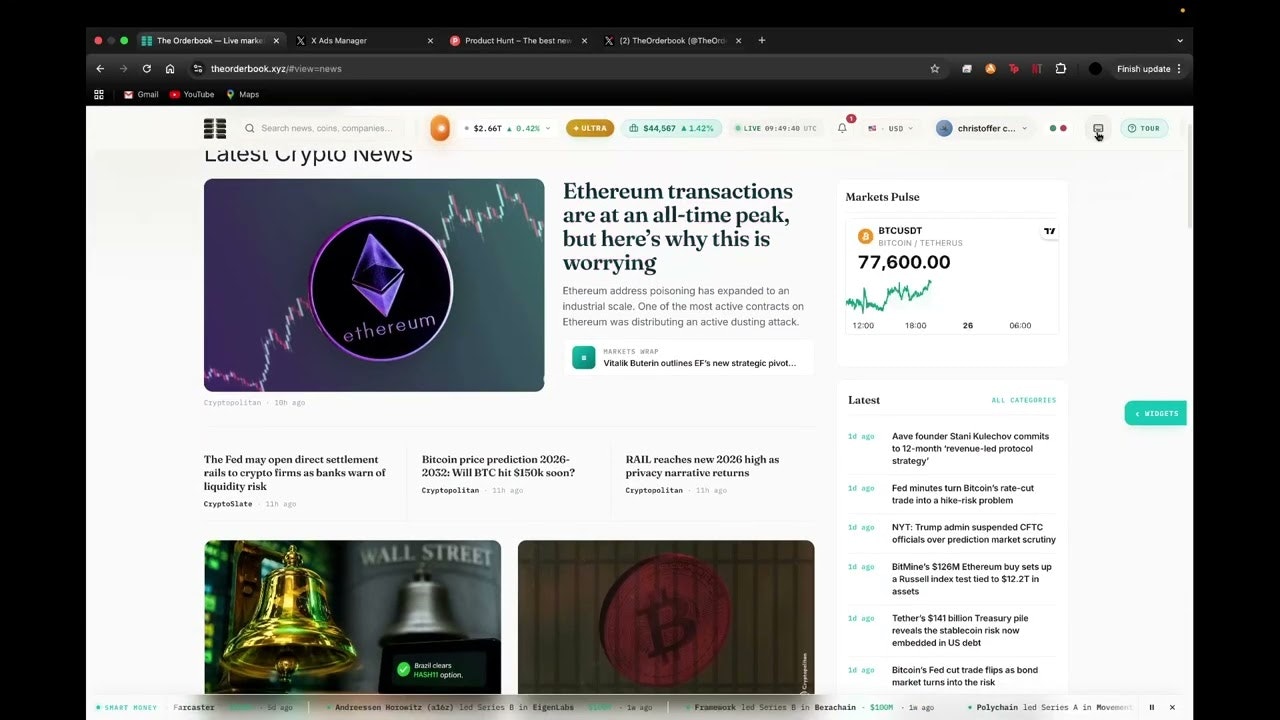
Task: Switch to the TheOrderbook X profile tab
Action: 671,40
